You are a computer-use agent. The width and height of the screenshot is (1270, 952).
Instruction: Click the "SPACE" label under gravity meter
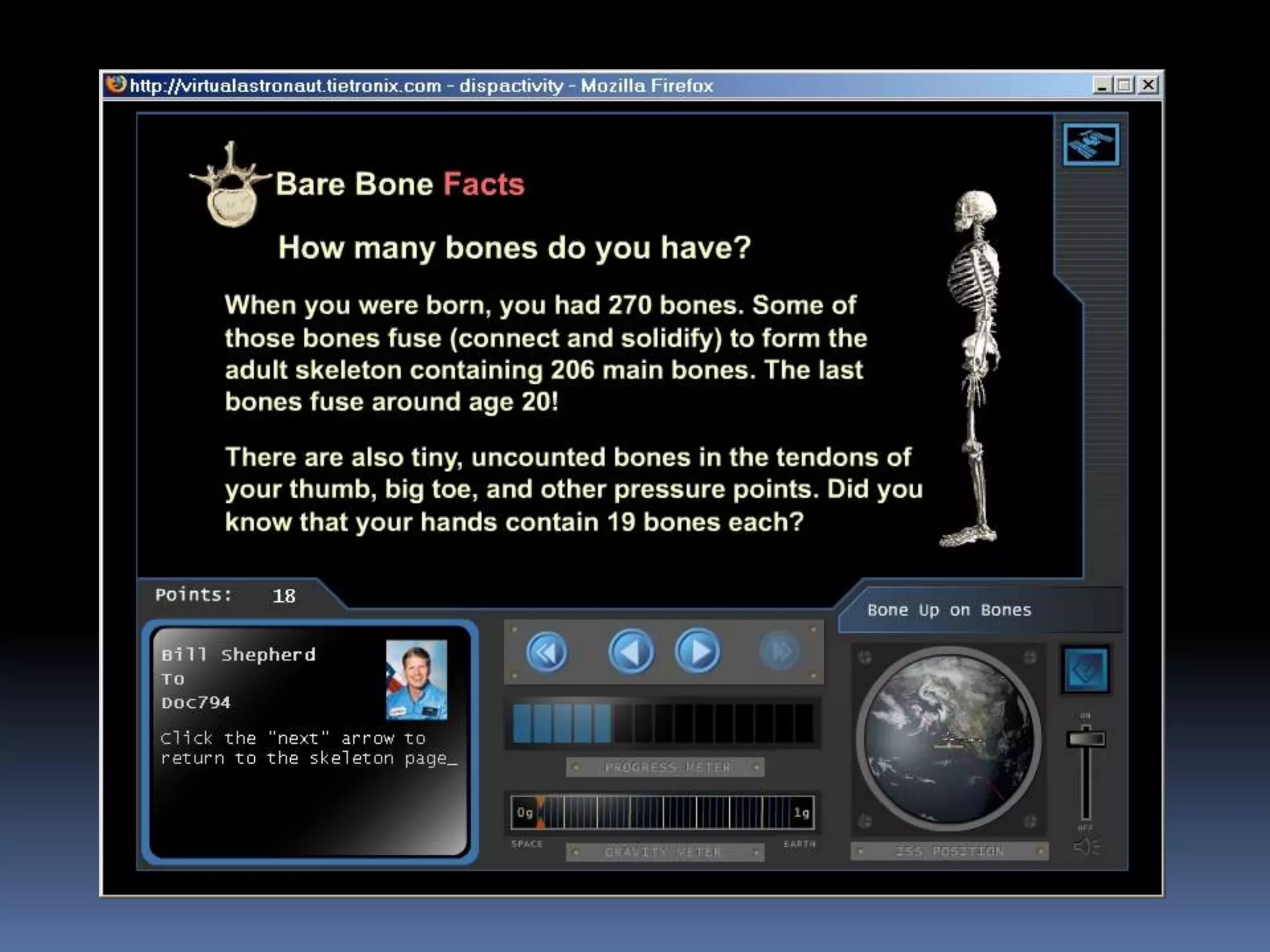click(526, 844)
